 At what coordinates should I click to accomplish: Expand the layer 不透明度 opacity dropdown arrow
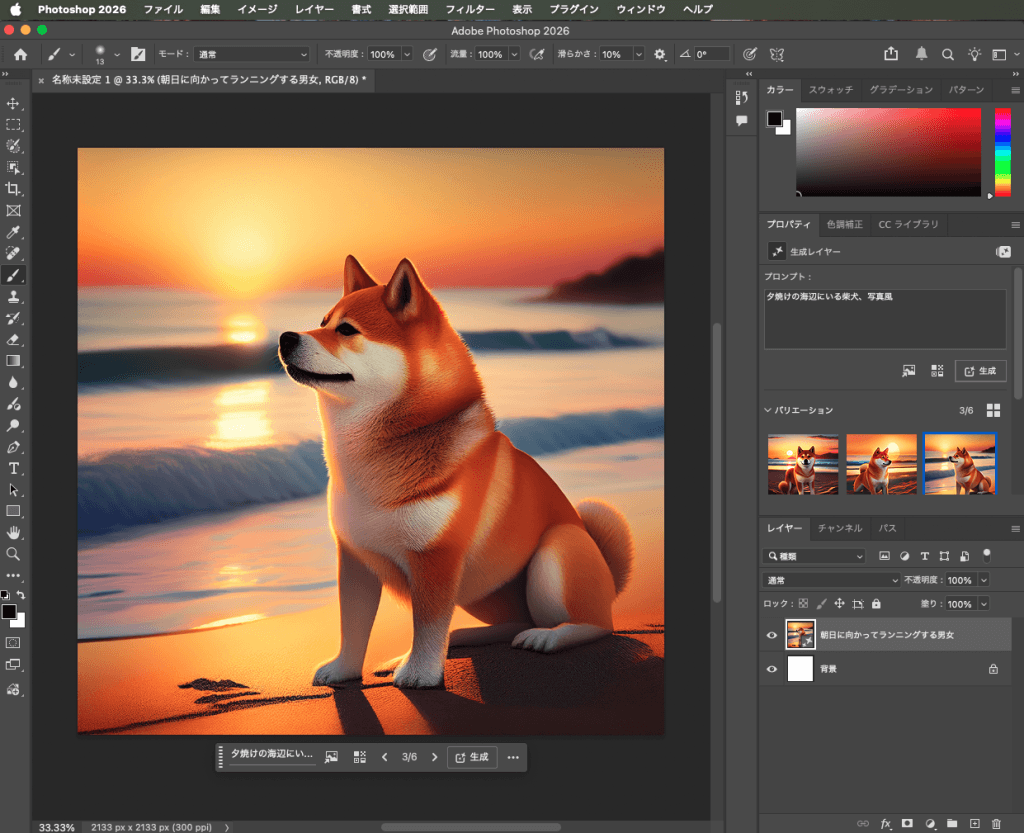984,580
